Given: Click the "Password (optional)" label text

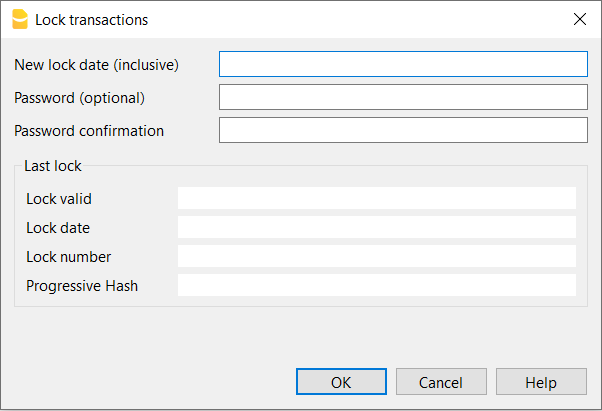Looking at the screenshot, I should point(80,98).
